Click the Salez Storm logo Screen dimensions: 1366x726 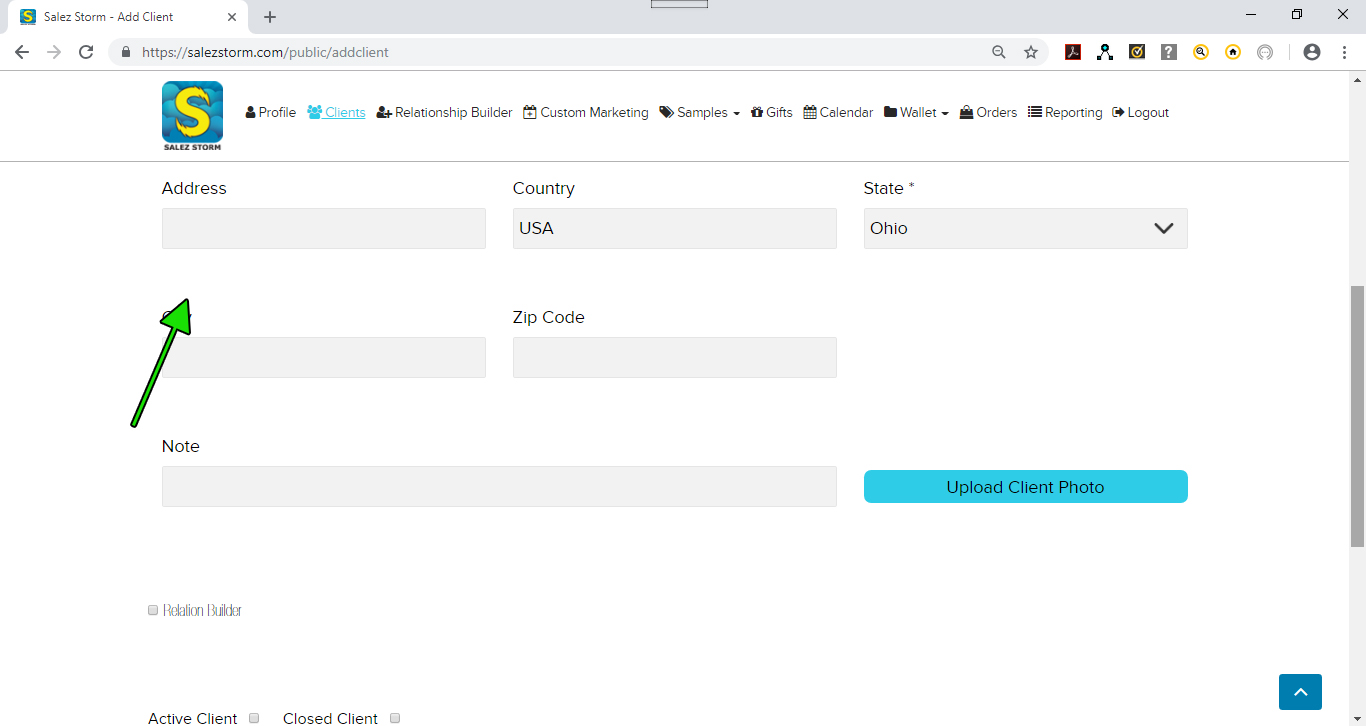coord(192,116)
